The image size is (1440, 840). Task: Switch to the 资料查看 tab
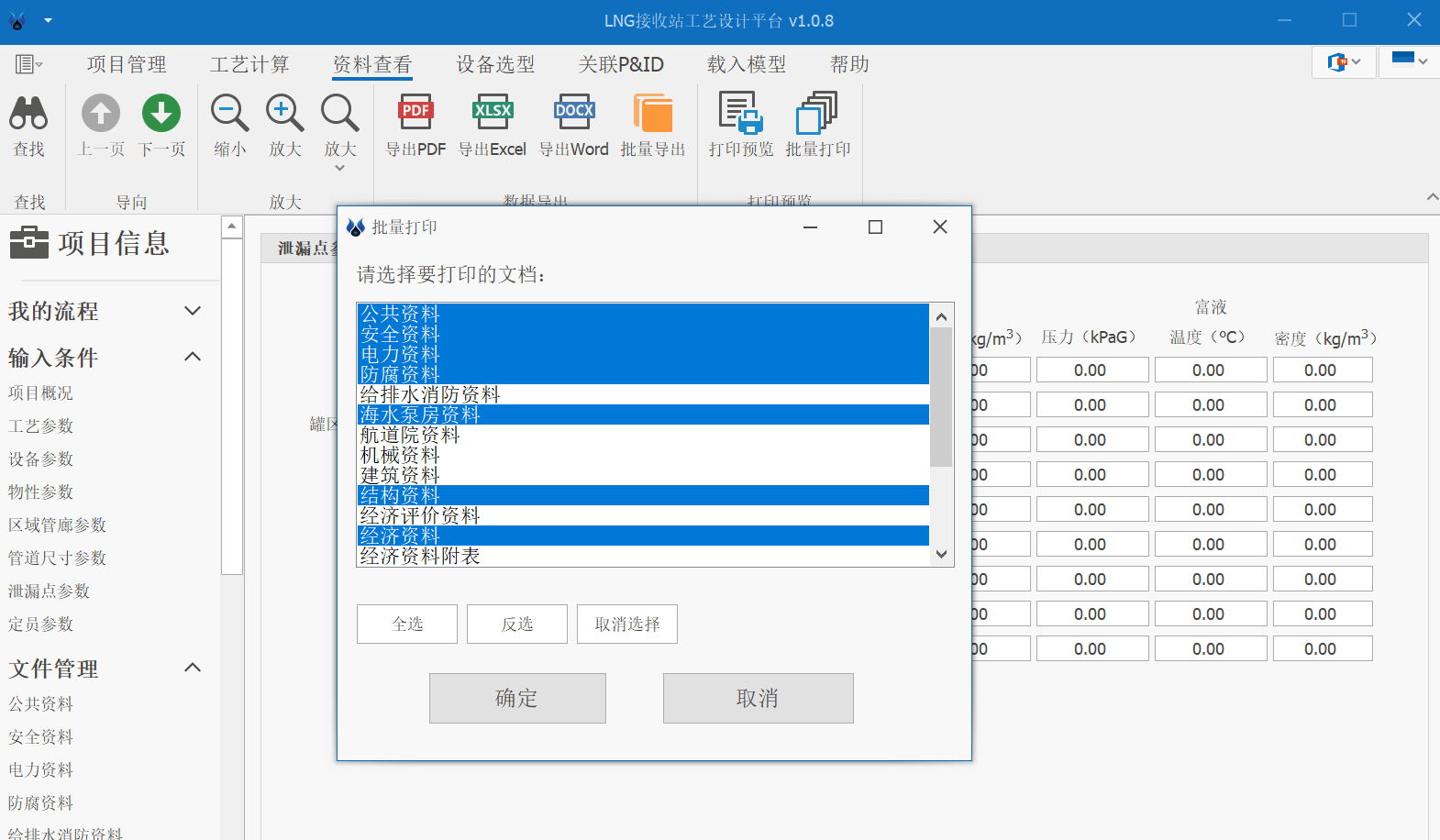(372, 64)
